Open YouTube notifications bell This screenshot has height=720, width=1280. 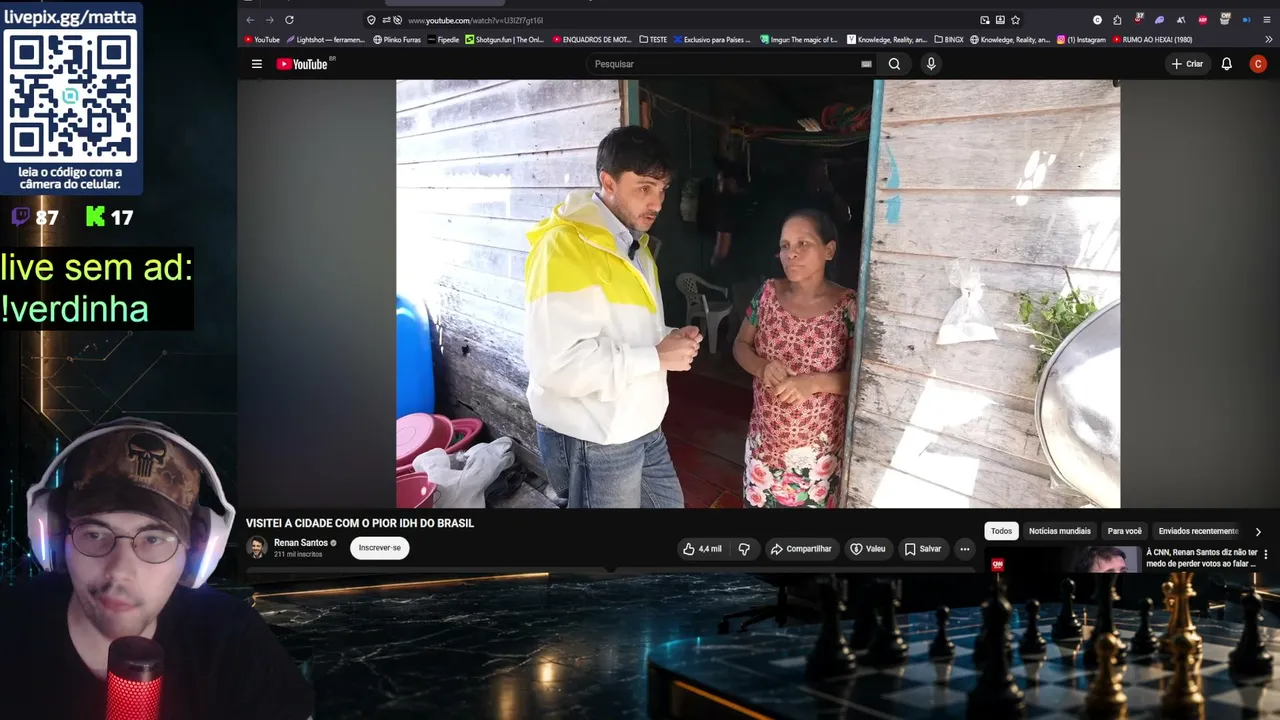(1227, 64)
